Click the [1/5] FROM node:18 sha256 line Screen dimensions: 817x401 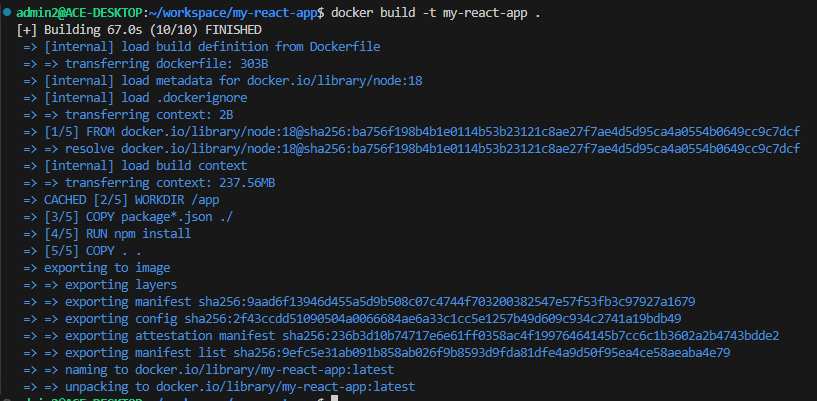412,132
